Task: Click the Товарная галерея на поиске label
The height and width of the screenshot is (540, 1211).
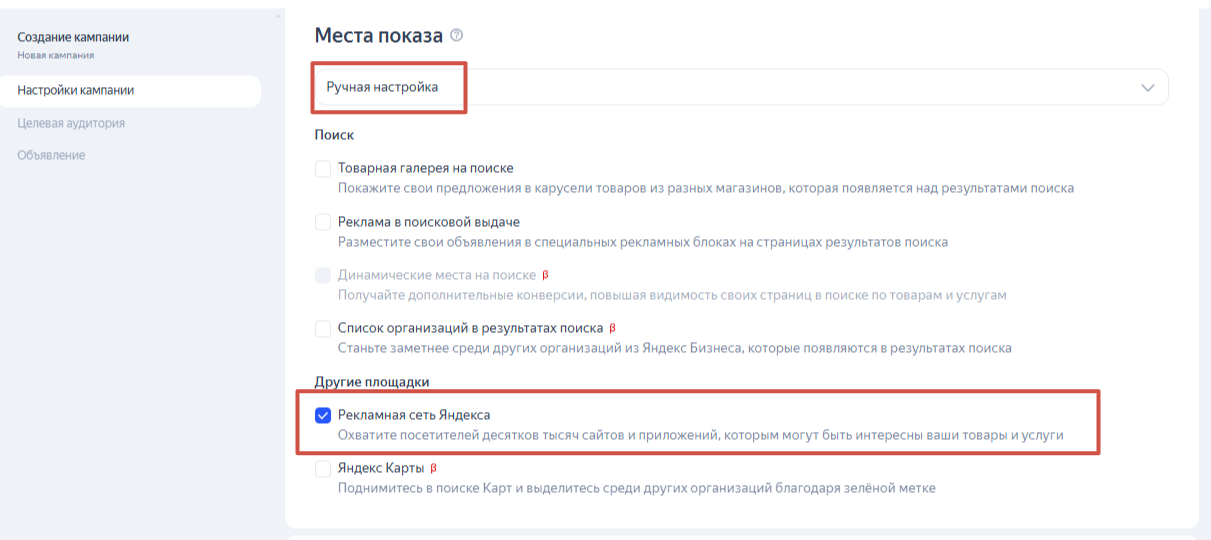Action: point(426,168)
